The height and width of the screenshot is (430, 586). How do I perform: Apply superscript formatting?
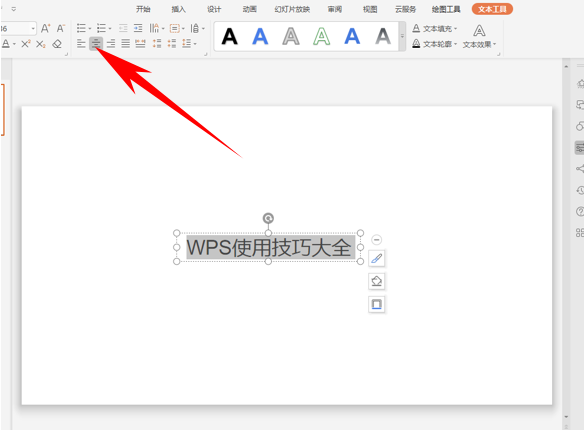click(x=26, y=44)
